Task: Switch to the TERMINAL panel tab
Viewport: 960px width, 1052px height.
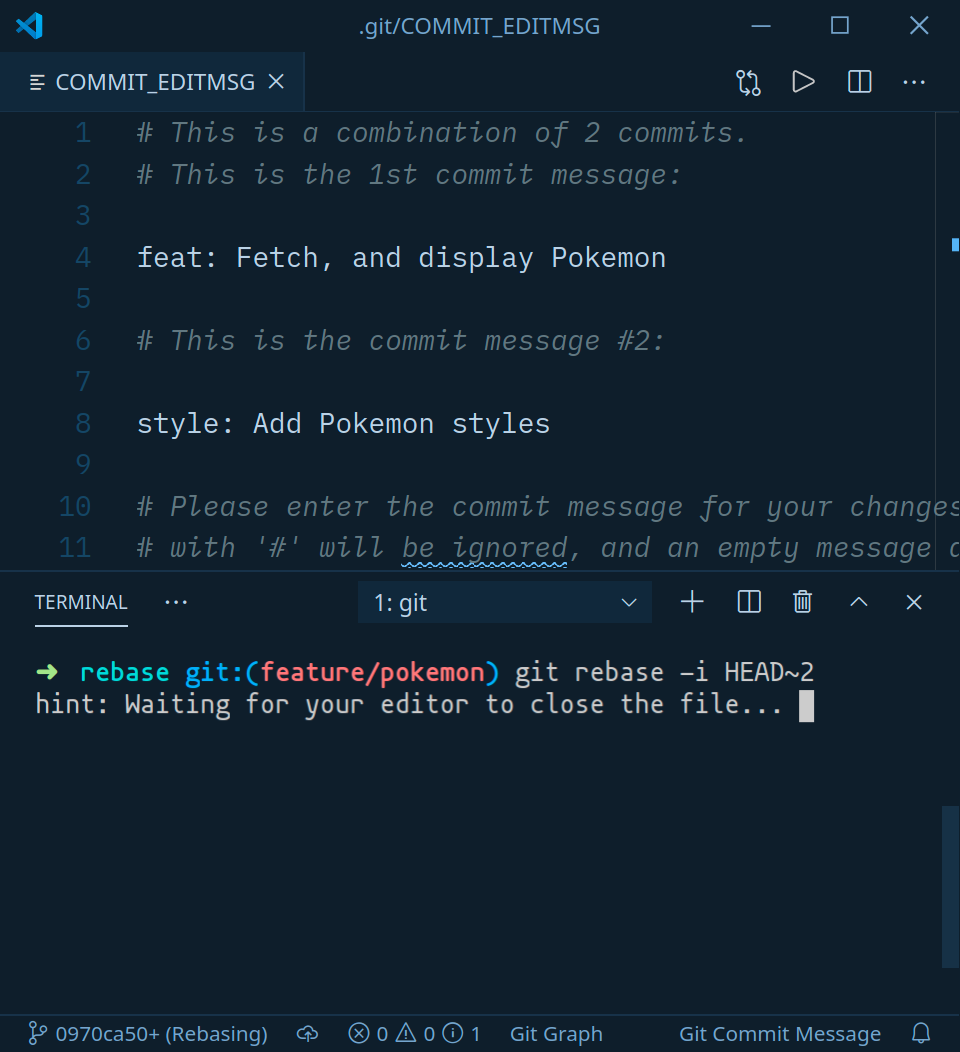Action: point(81,602)
